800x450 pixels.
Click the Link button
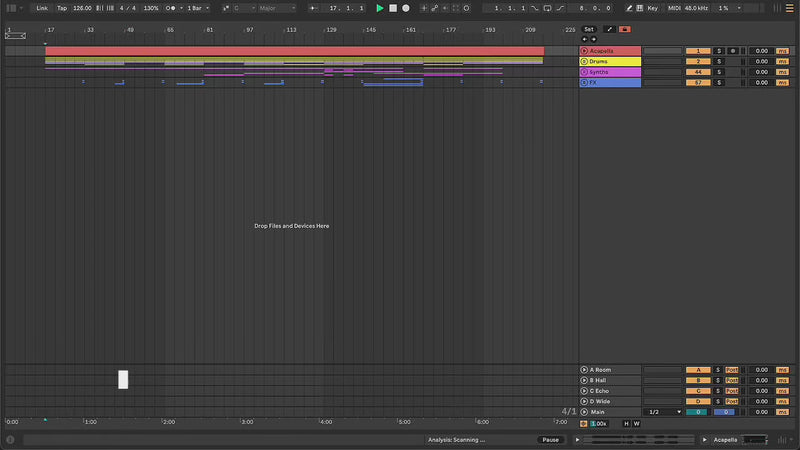point(42,8)
